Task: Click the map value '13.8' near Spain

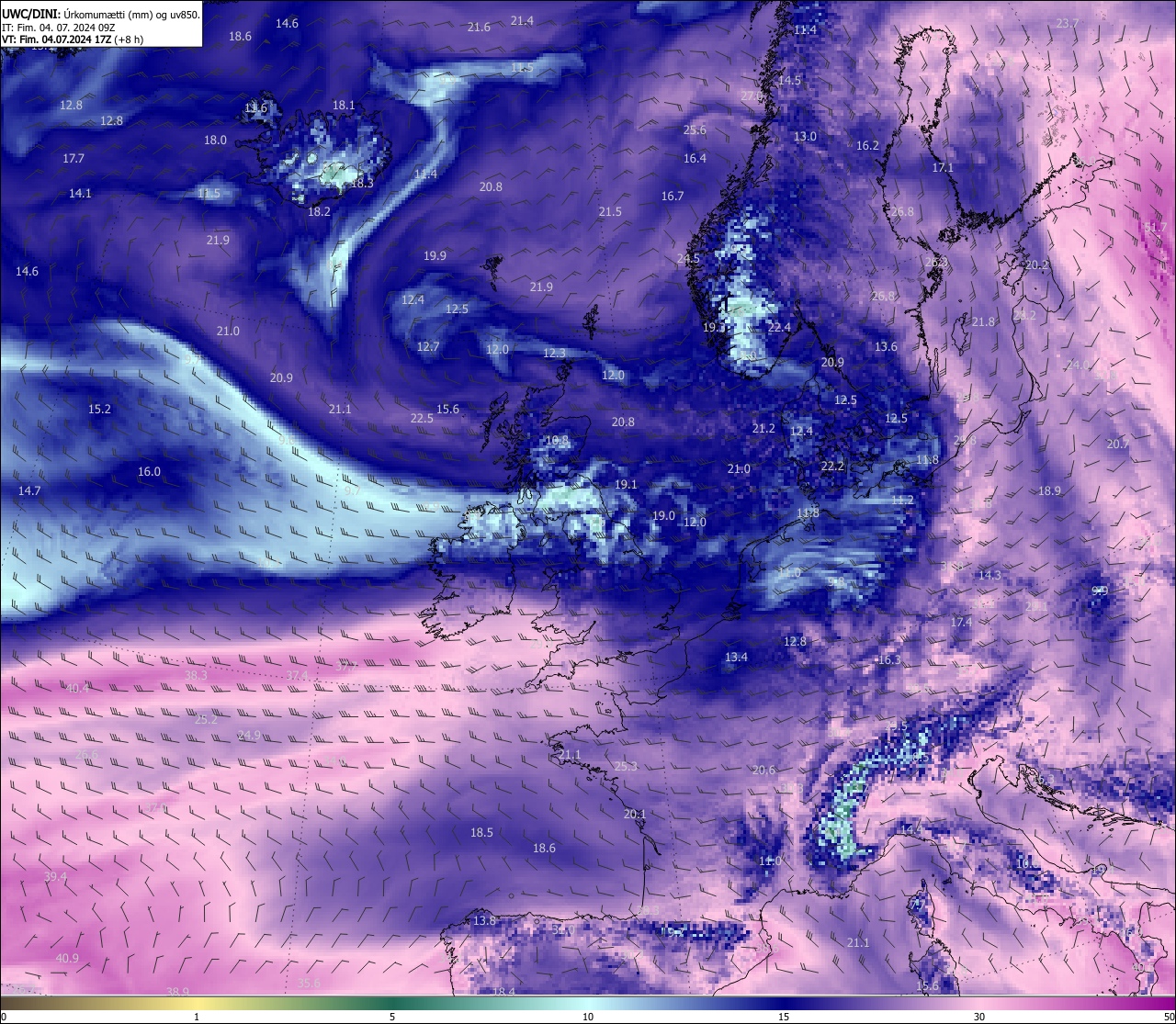Action: [x=484, y=920]
